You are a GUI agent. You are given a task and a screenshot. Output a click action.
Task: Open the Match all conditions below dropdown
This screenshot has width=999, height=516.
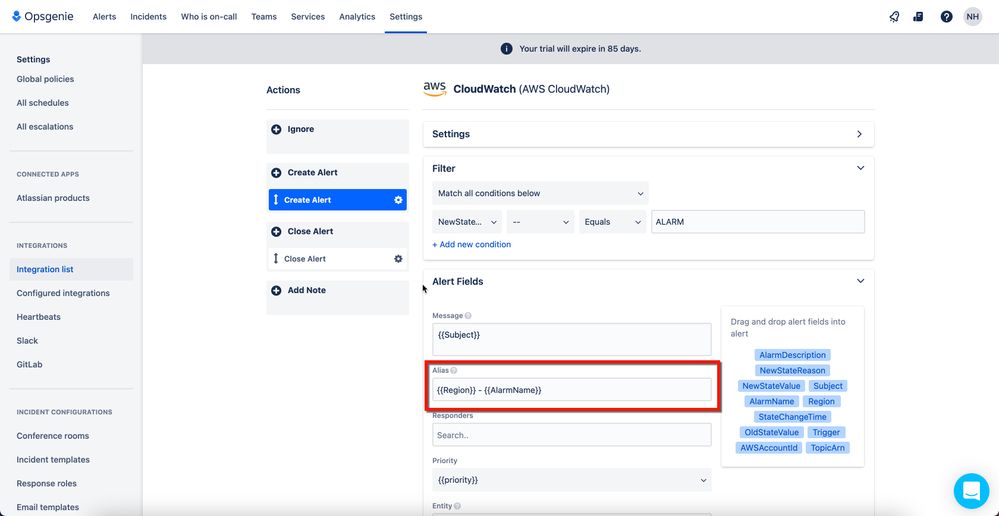540,193
